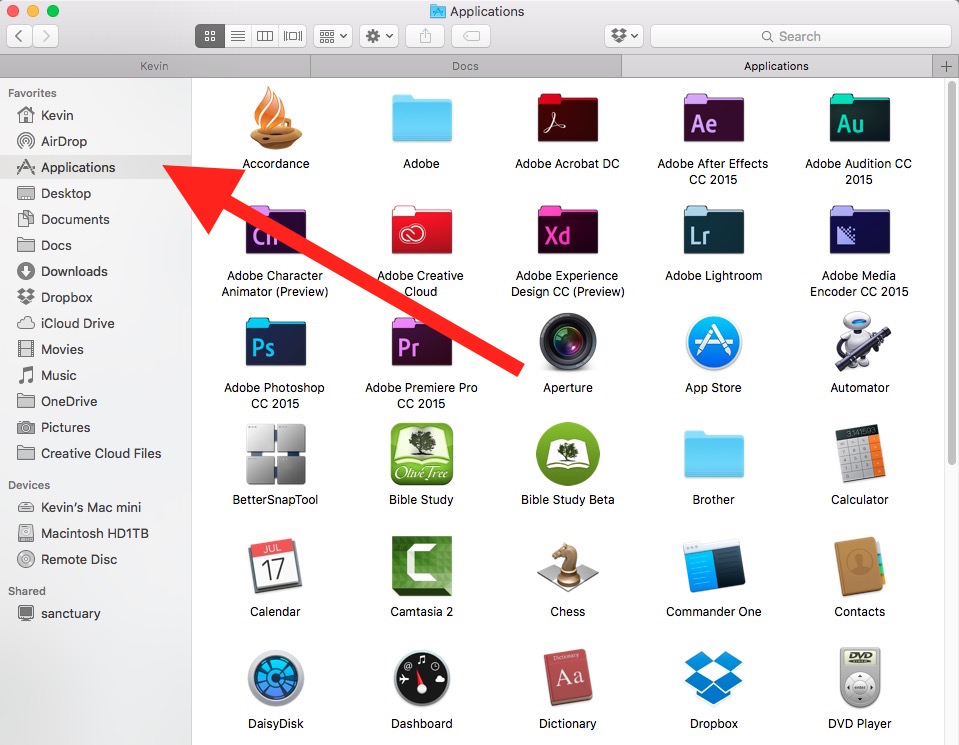Open Movies in the sidebar
Image resolution: width=959 pixels, height=745 pixels.
point(95,349)
